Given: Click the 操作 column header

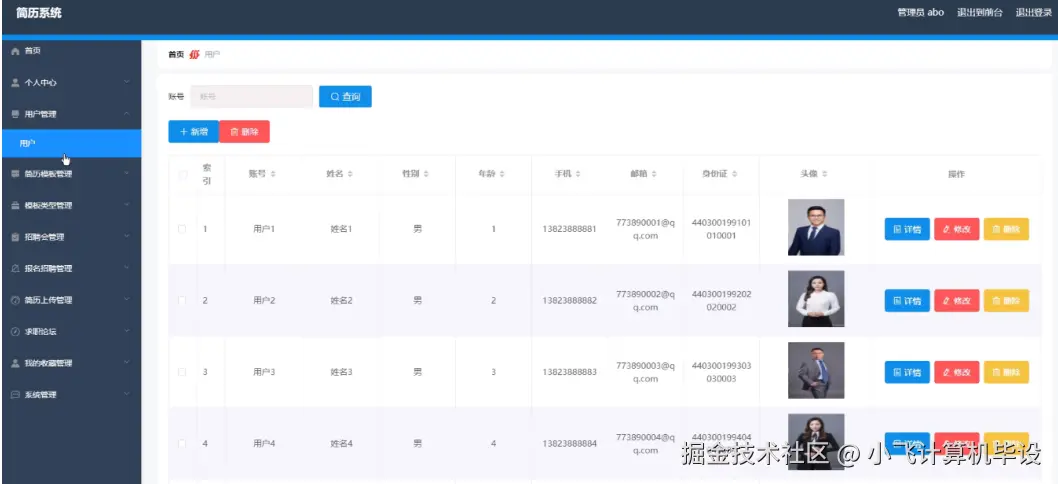Looking at the screenshot, I should pos(956,174).
